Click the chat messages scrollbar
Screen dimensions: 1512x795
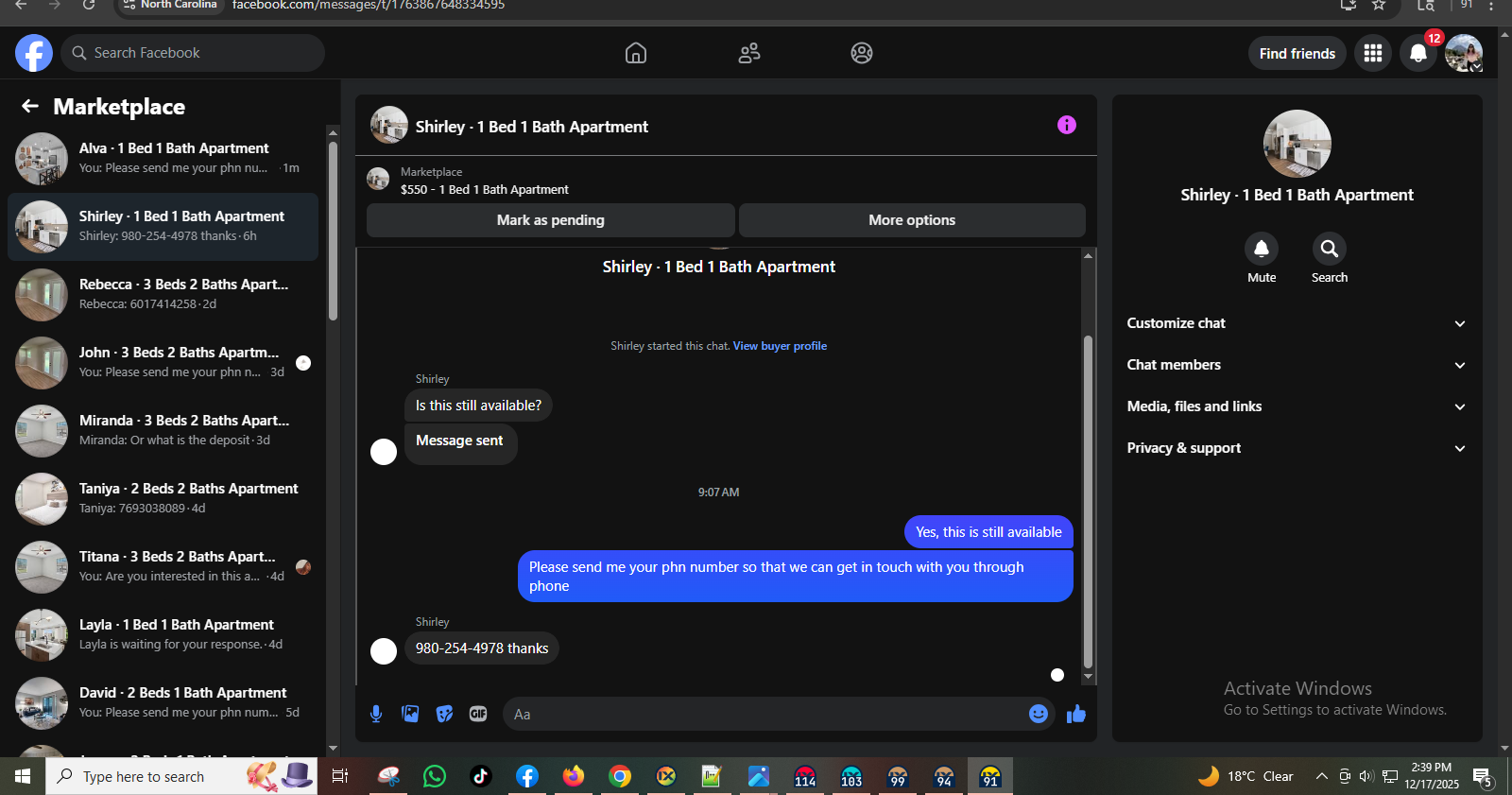click(x=1088, y=501)
